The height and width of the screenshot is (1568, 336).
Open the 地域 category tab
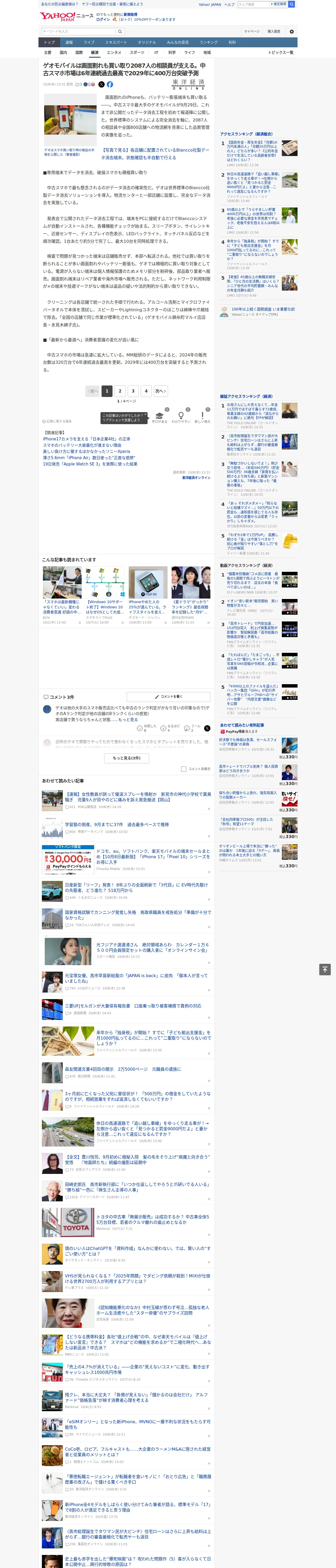tap(207, 52)
